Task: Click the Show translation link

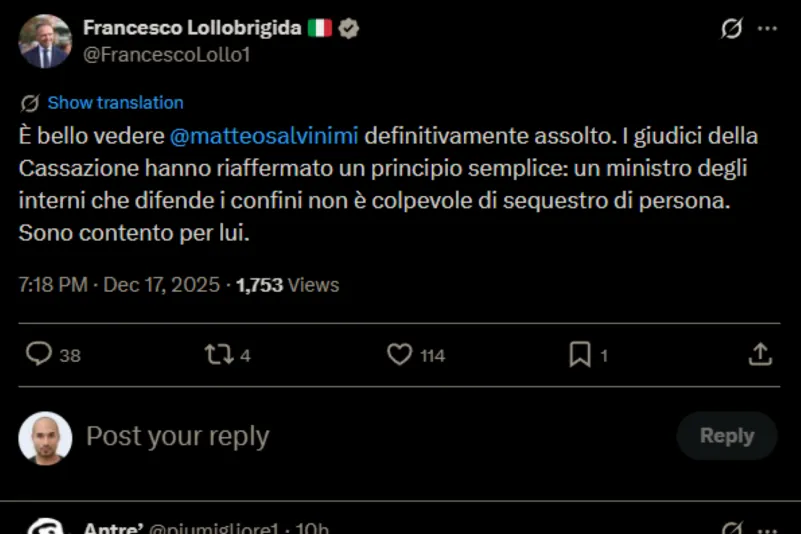Action: [x=115, y=102]
